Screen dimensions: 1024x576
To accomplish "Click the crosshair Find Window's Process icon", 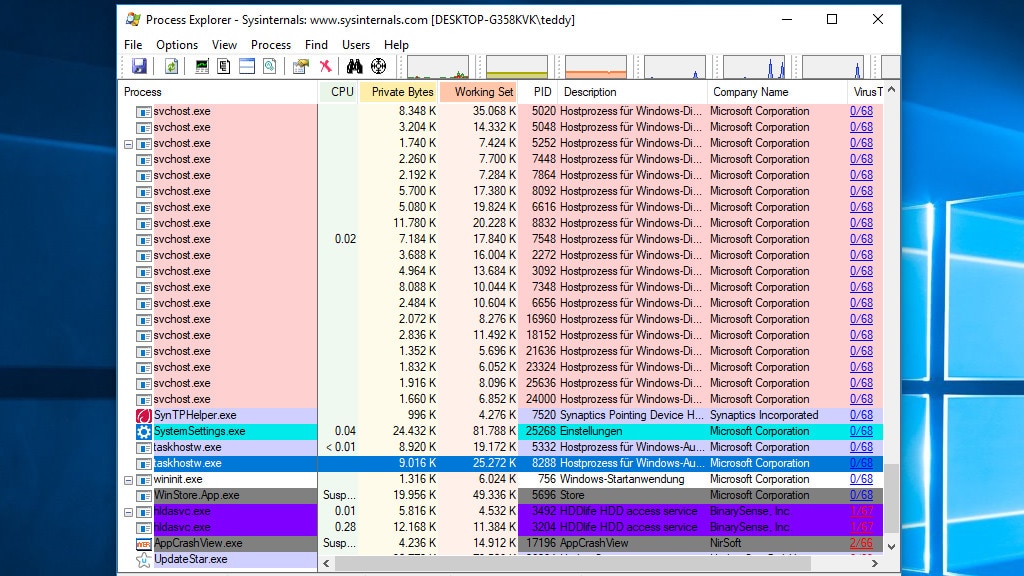I will tap(378, 66).
